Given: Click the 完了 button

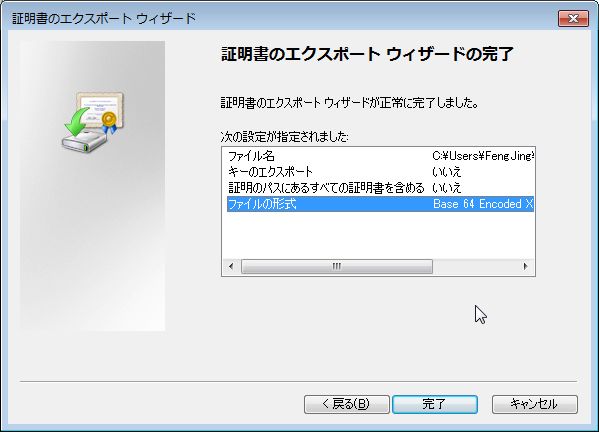Looking at the screenshot, I should pyautogui.click(x=435, y=404).
